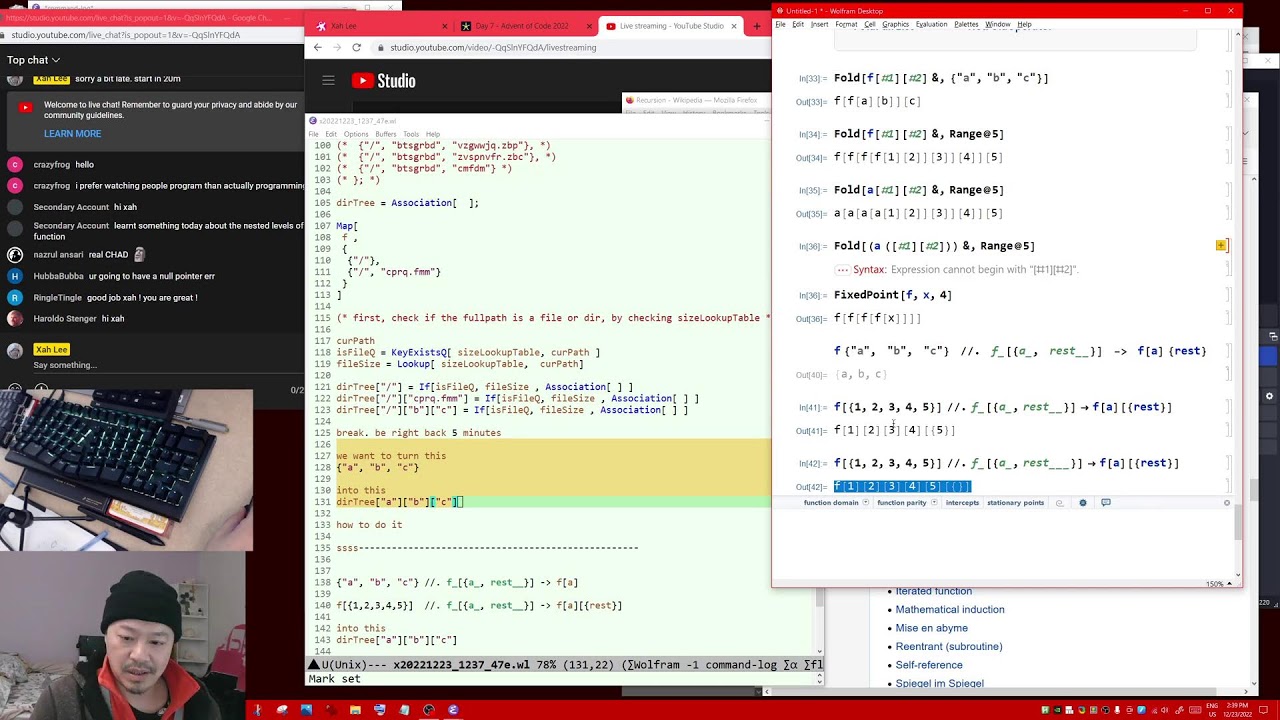Click the 'function domain' suggestion button
The width and height of the screenshot is (1280, 720).
point(831,503)
